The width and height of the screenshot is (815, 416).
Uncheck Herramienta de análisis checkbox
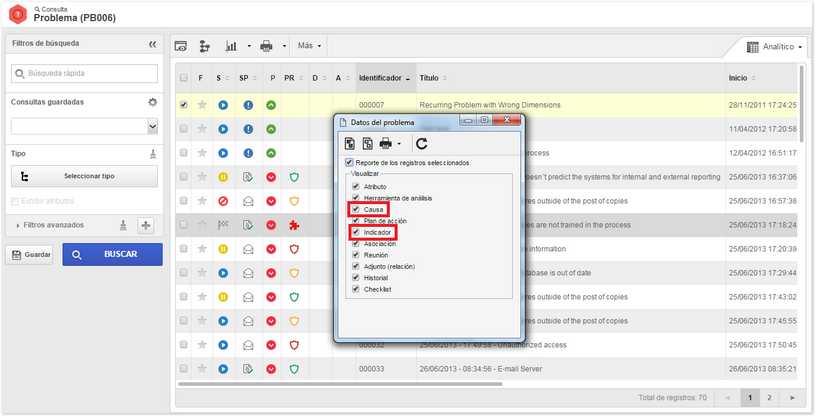click(356, 198)
